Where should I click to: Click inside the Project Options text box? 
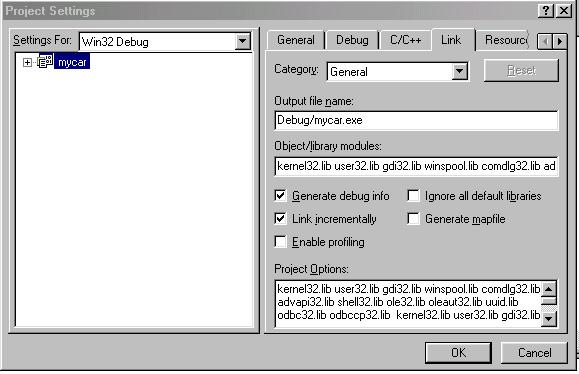[x=408, y=303]
